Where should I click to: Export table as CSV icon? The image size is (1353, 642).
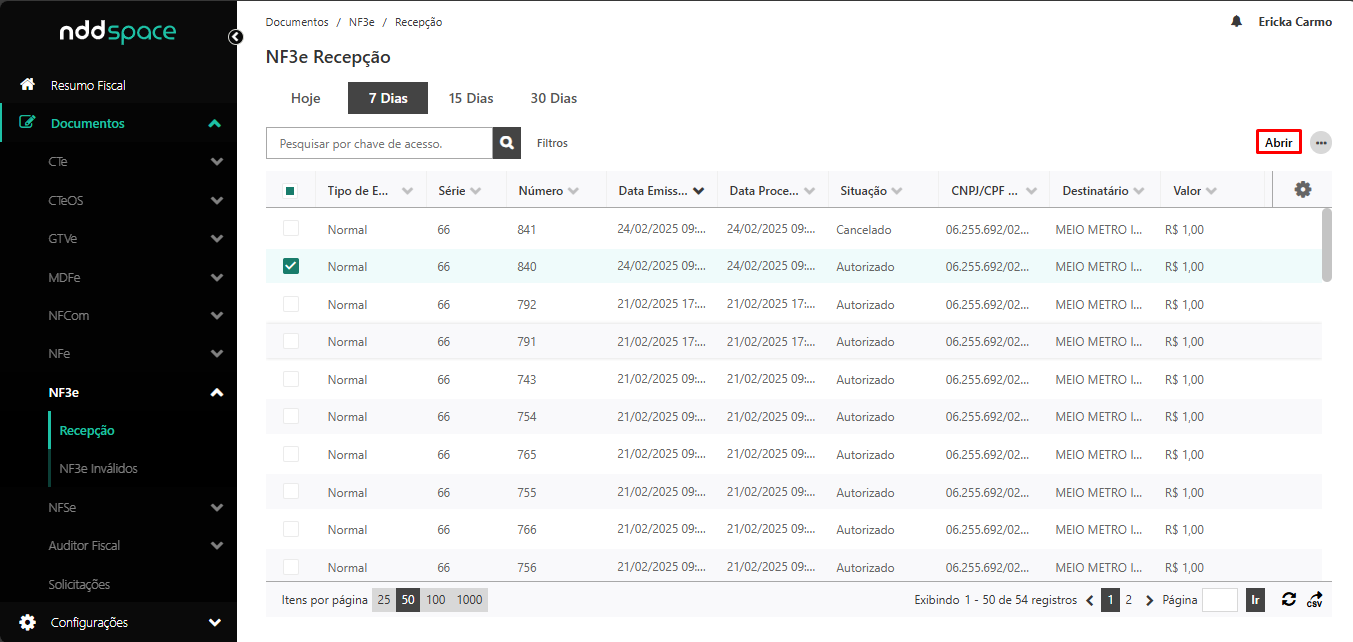pyautogui.click(x=1315, y=600)
